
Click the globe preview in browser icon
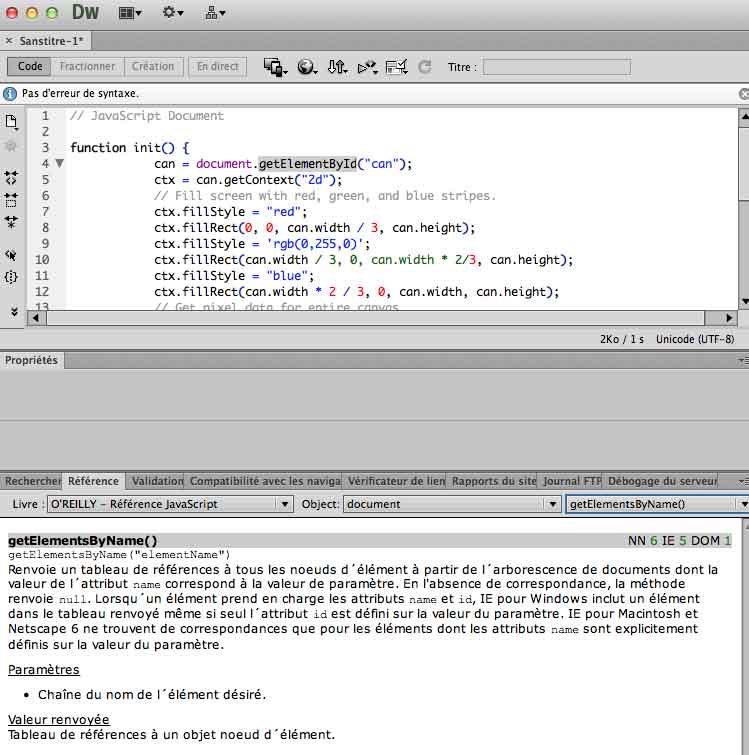pyautogui.click(x=307, y=67)
